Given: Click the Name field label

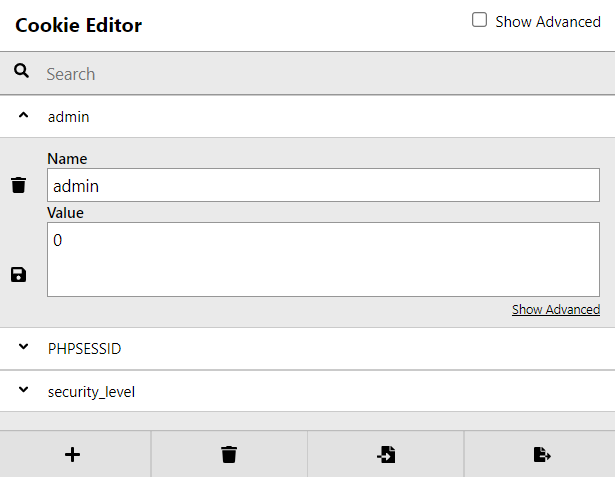Looking at the screenshot, I should (x=67, y=159).
